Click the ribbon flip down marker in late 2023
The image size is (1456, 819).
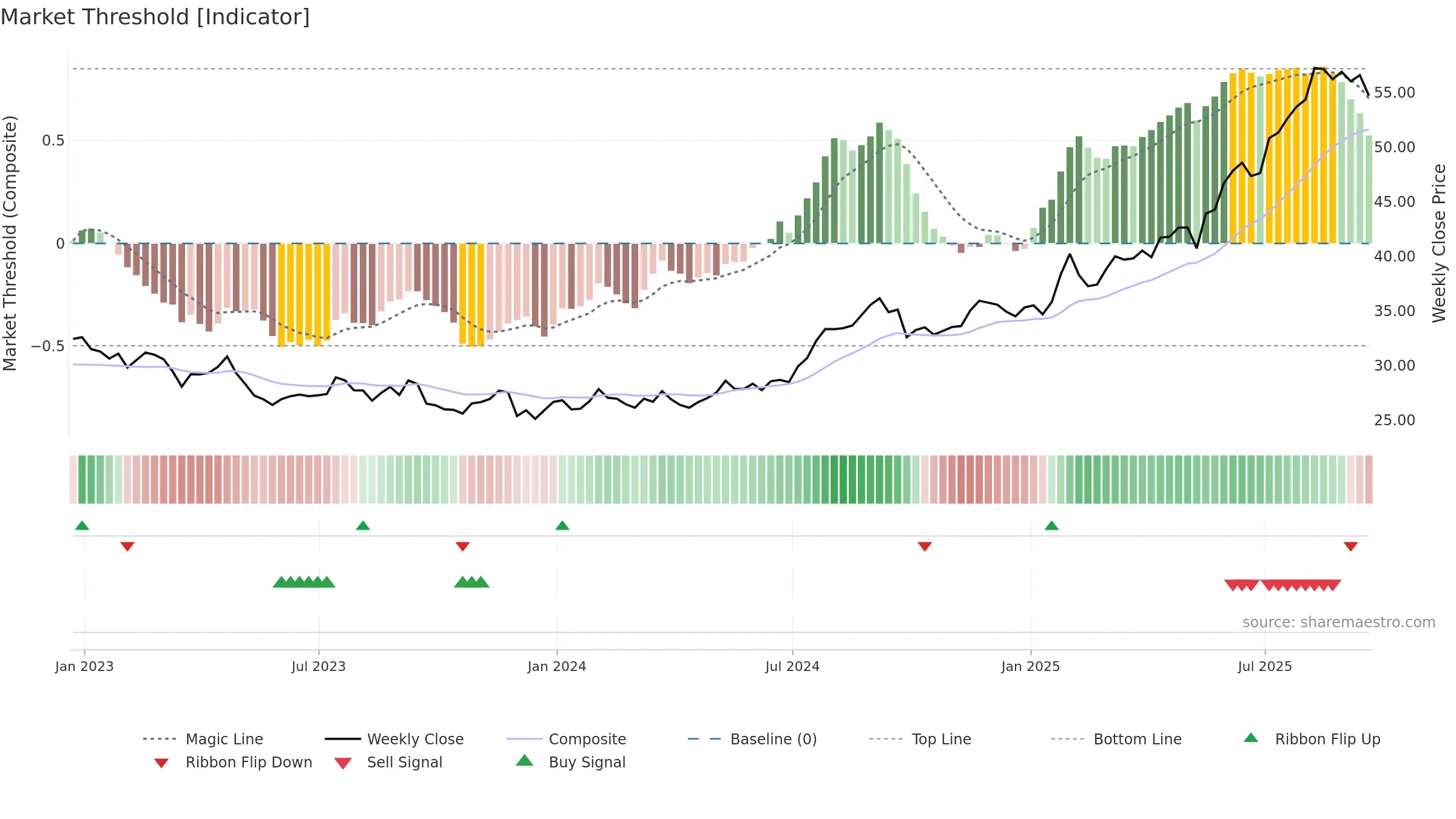[463, 547]
